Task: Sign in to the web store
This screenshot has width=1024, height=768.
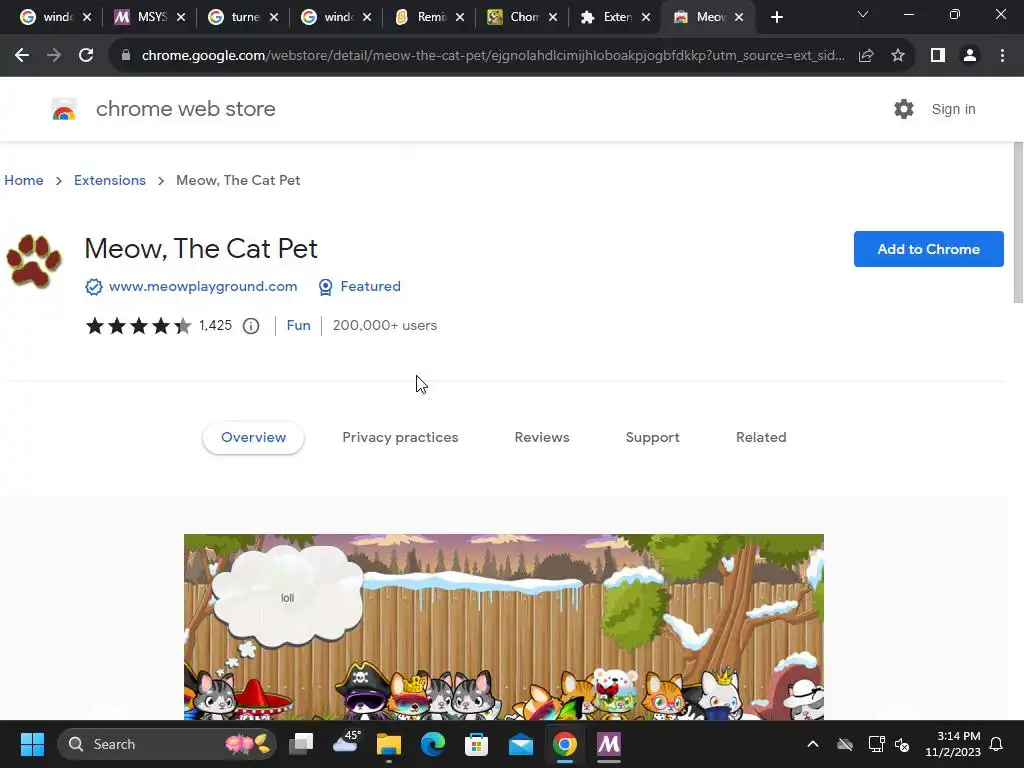Action: [953, 109]
